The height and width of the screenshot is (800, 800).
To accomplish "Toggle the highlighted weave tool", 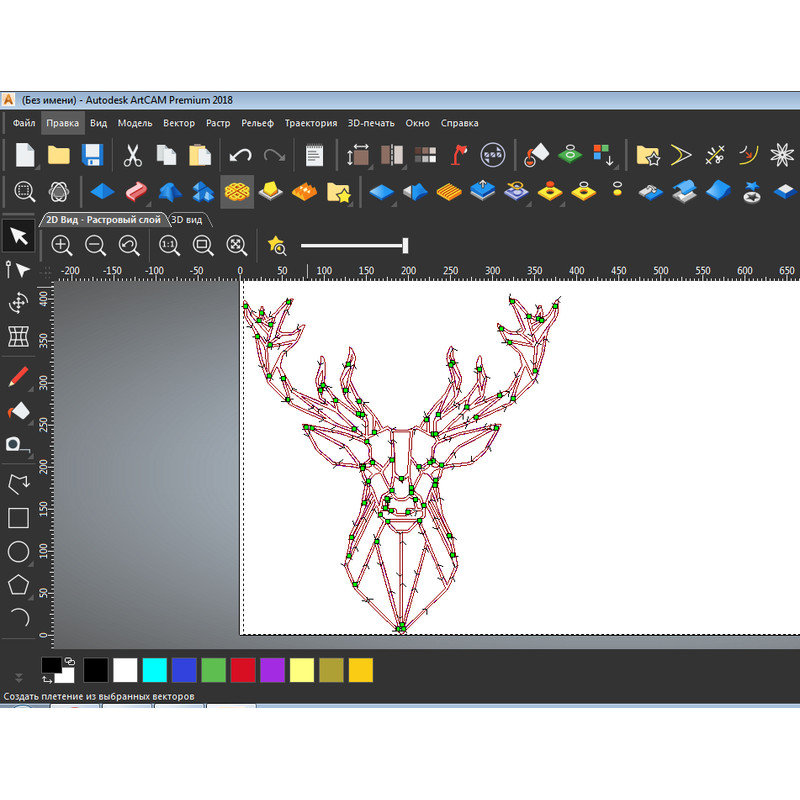I will click(x=237, y=190).
